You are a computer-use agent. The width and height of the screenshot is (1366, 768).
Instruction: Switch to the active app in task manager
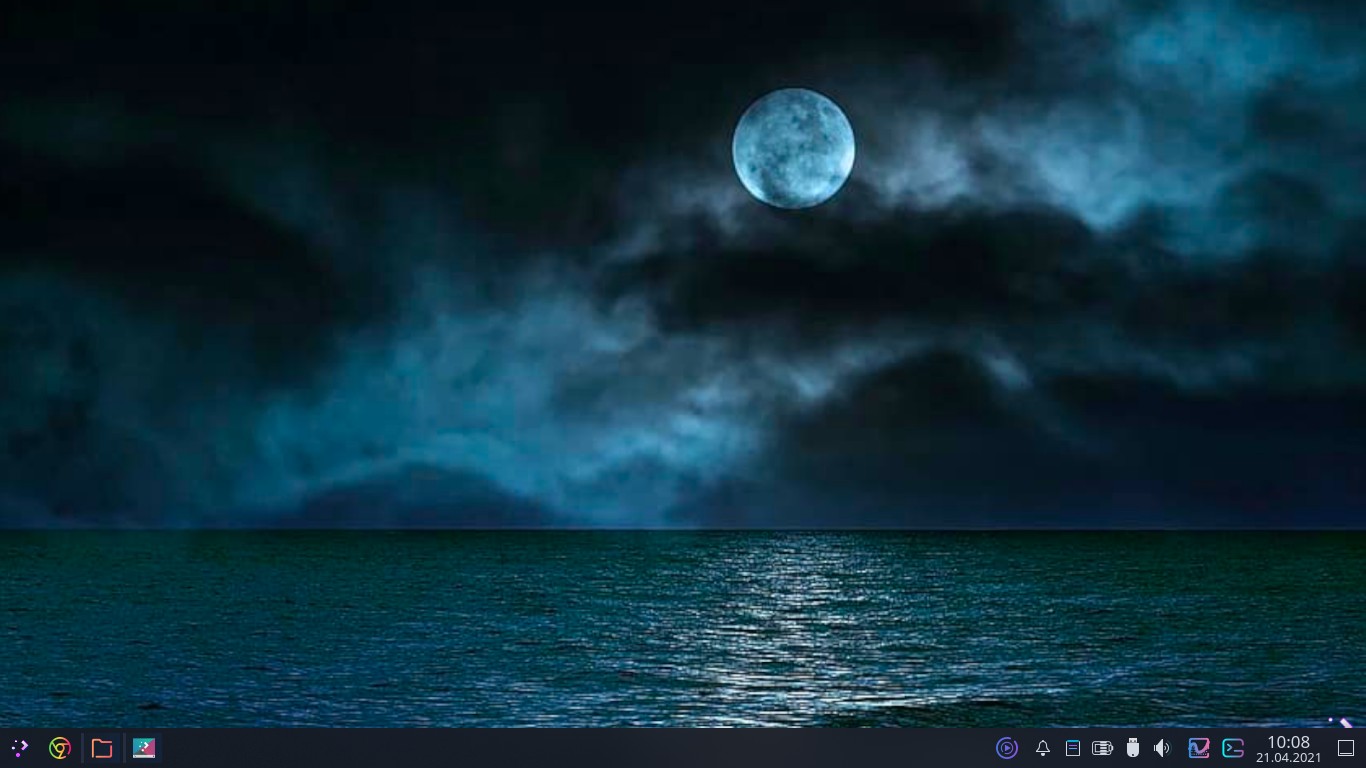tap(144, 748)
